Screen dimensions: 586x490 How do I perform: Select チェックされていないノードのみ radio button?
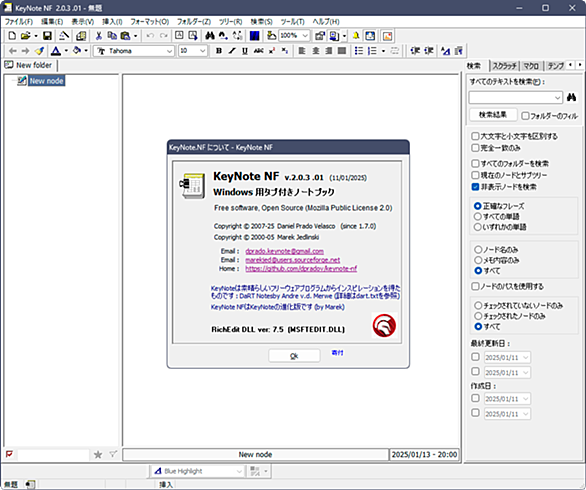478,305
